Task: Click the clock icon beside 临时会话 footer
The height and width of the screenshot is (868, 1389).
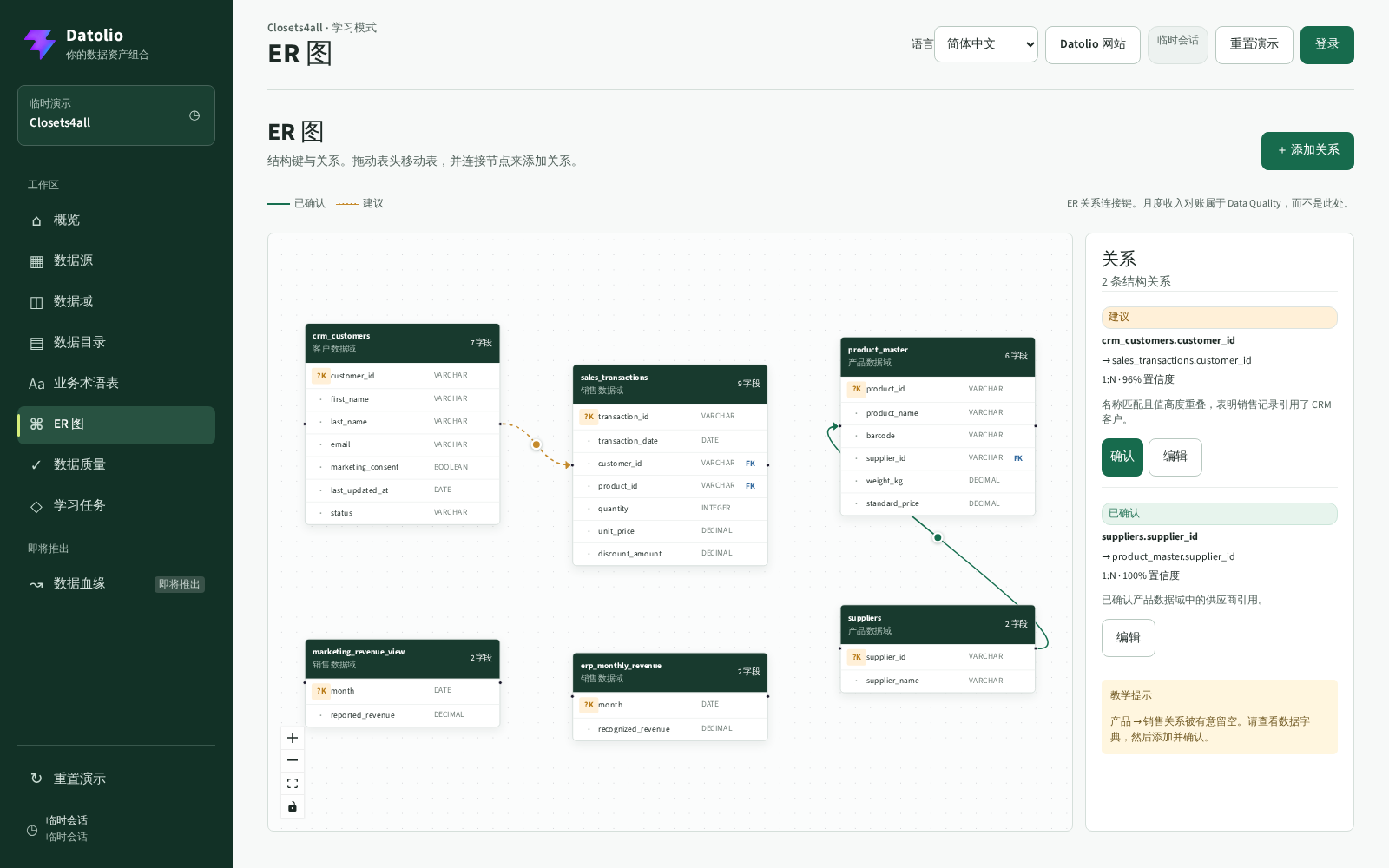Action: pos(32,830)
